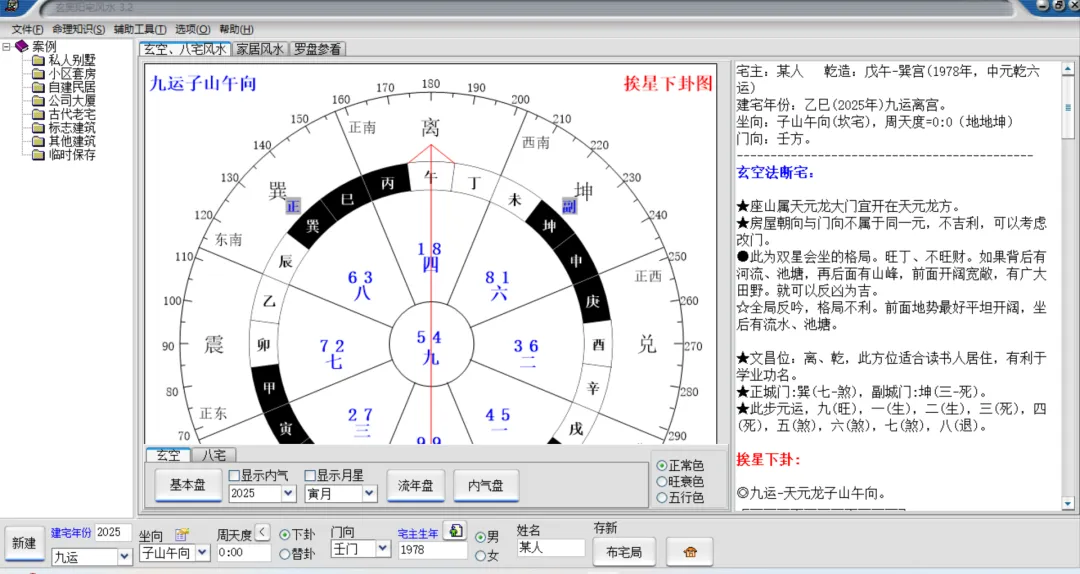The height and width of the screenshot is (574, 1080).
Task: Click the 宅主生年 picker icon
Action: pyautogui.click(x=455, y=531)
